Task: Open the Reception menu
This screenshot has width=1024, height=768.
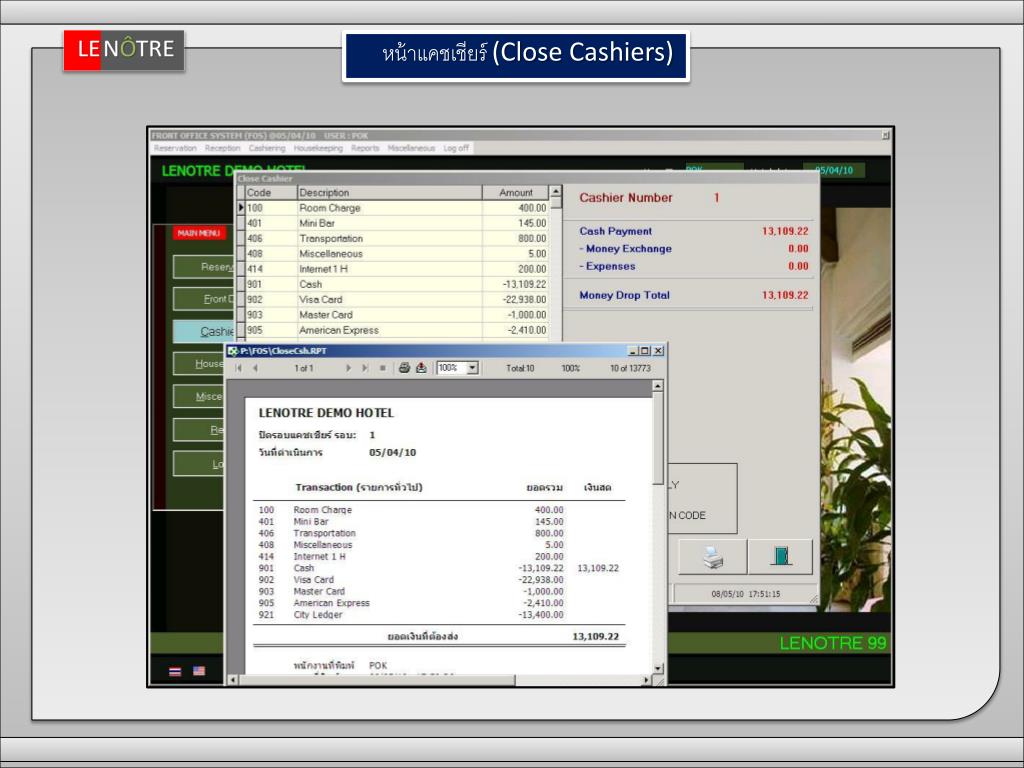Action: [223, 148]
